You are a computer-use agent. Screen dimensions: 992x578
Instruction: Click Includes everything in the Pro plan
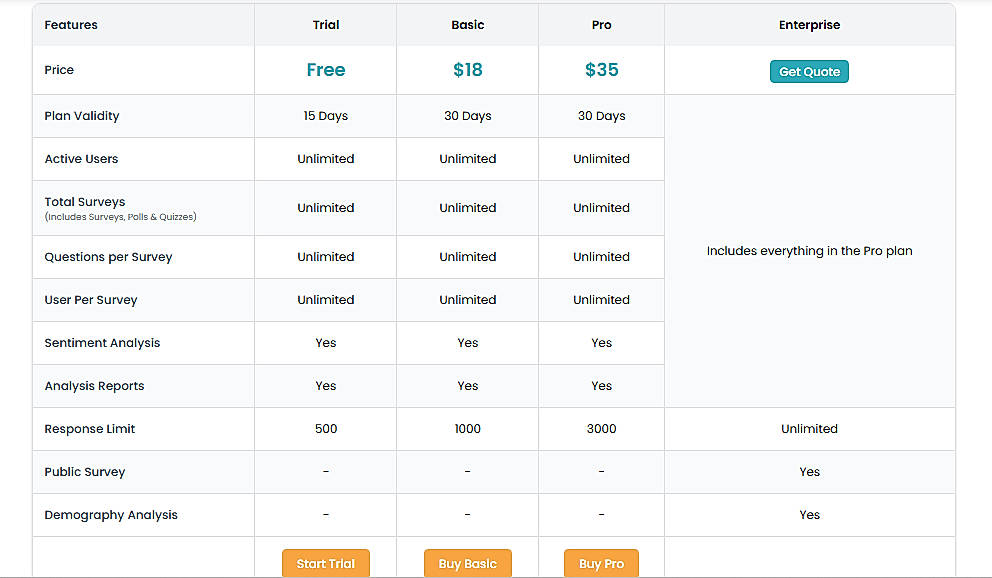[809, 251]
